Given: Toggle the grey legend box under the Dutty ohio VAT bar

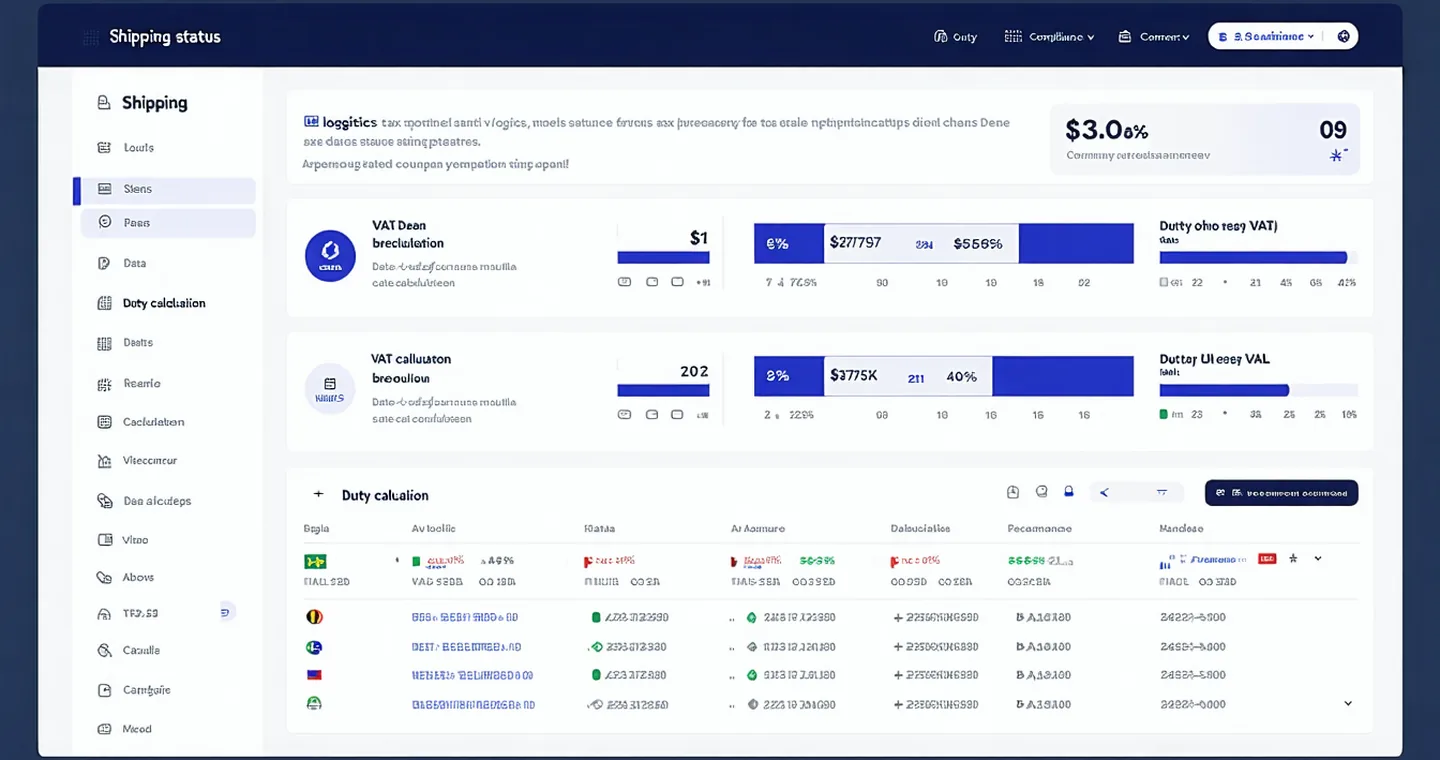Looking at the screenshot, I should [x=1163, y=283].
